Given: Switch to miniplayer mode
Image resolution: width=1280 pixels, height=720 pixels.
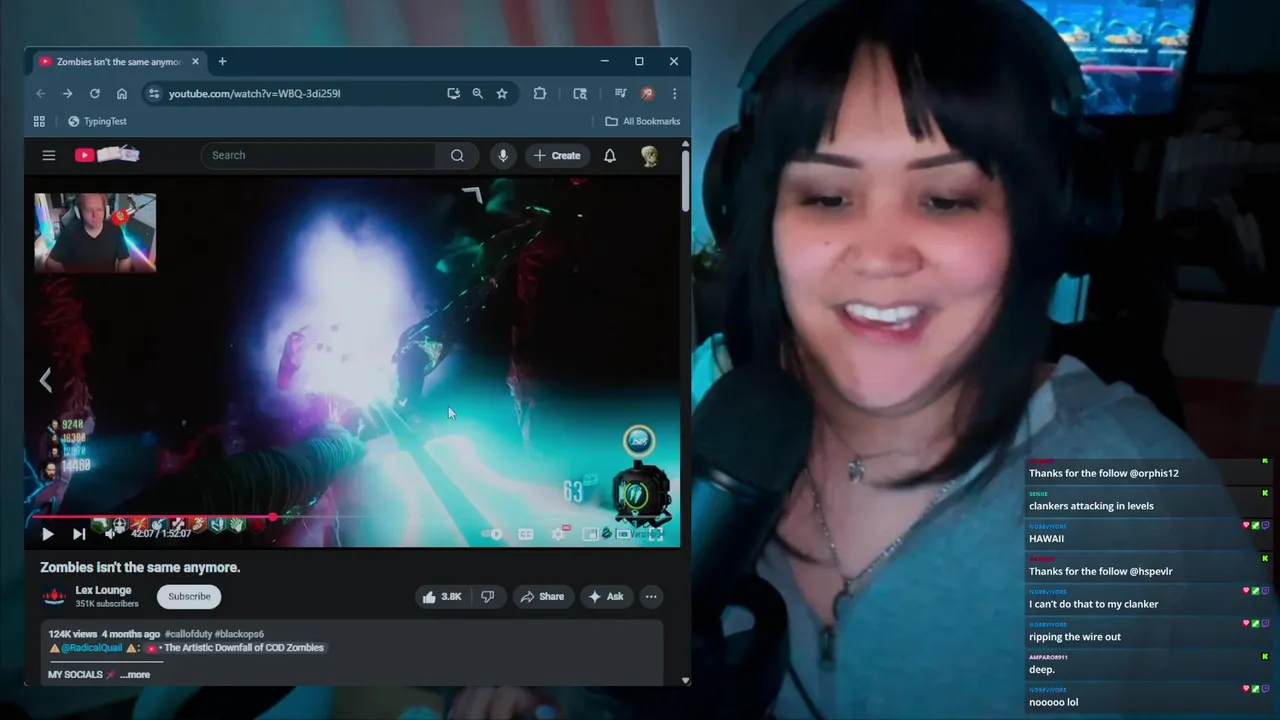Looking at the screenshot, I should [591, 534].
